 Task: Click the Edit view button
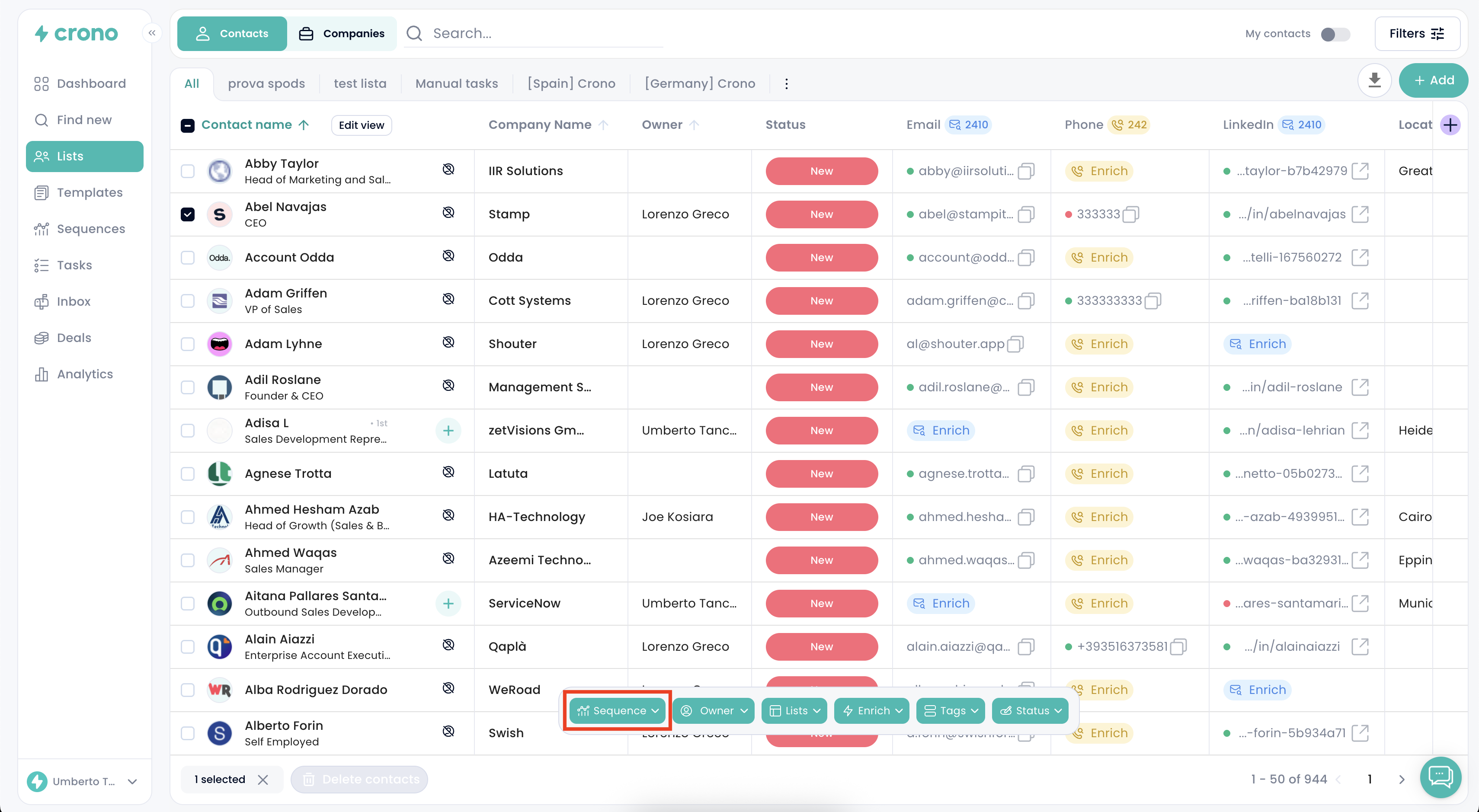click(361, 125)
